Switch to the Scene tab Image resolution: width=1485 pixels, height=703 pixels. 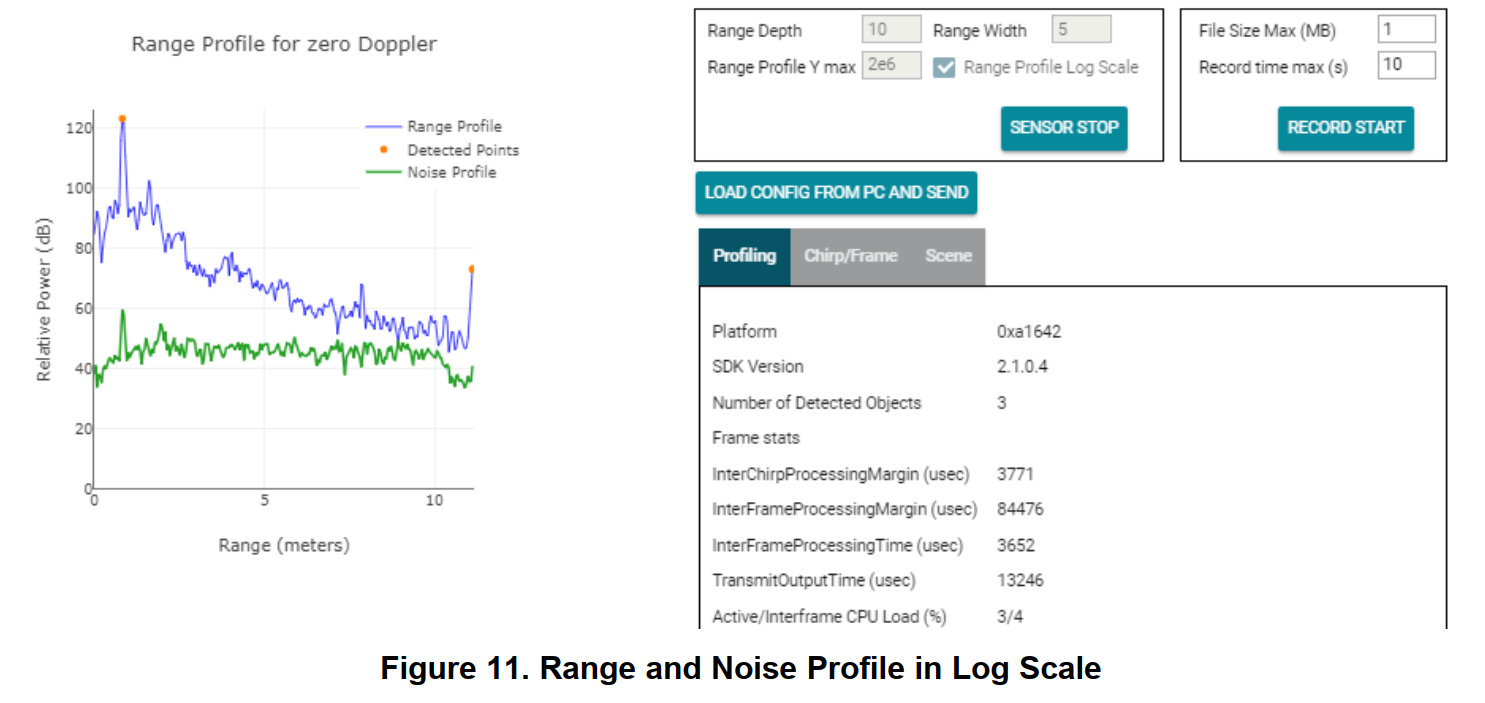point(947,256)
